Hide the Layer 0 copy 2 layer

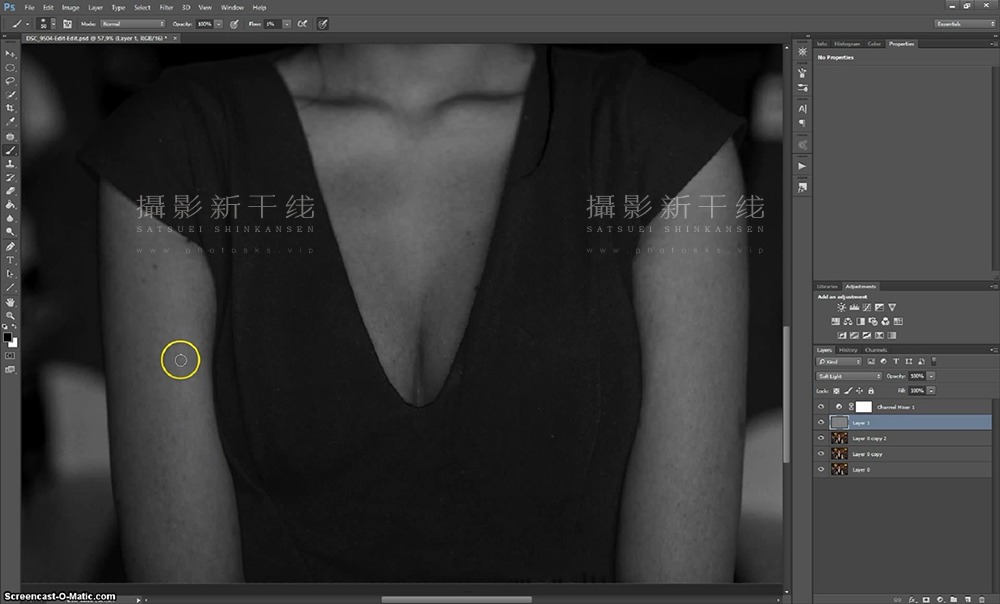(x=821, y=438)
